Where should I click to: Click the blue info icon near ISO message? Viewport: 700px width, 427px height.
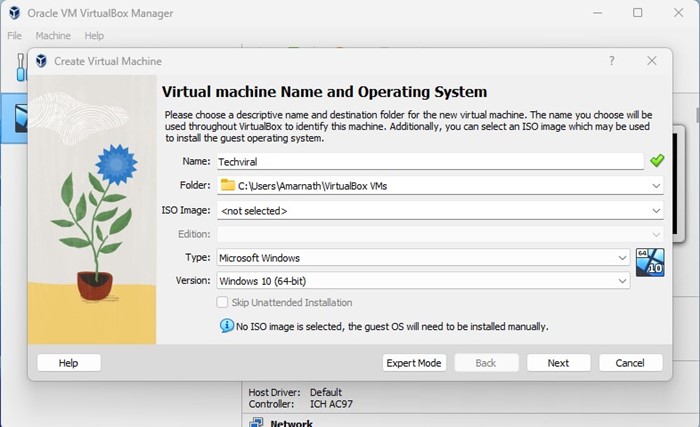click(226, 326)
